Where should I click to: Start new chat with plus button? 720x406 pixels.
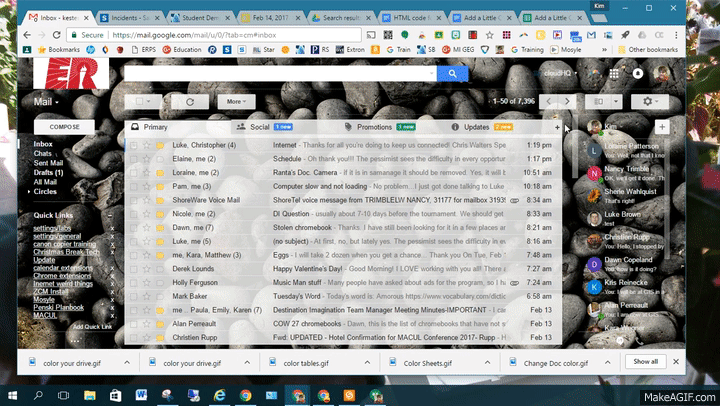[662, 127]
